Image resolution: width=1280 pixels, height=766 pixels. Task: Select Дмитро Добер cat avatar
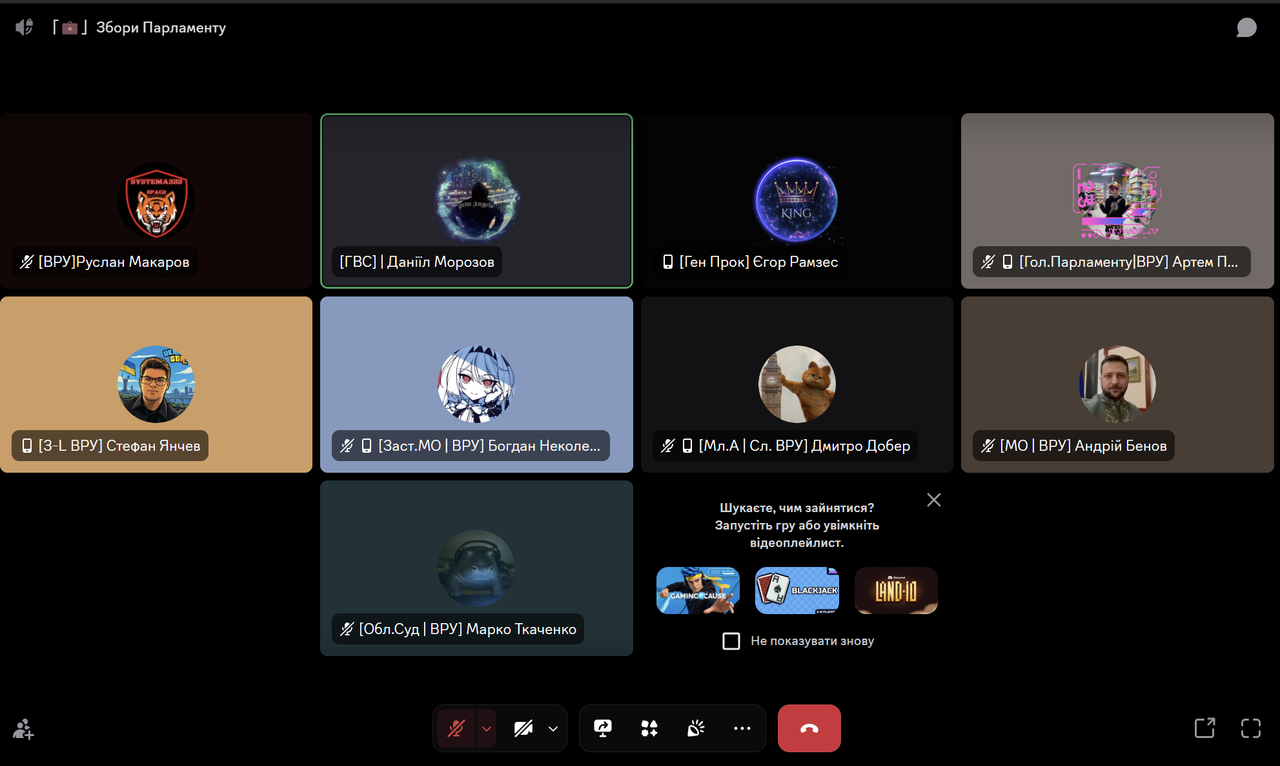click(x=796, y=384)
